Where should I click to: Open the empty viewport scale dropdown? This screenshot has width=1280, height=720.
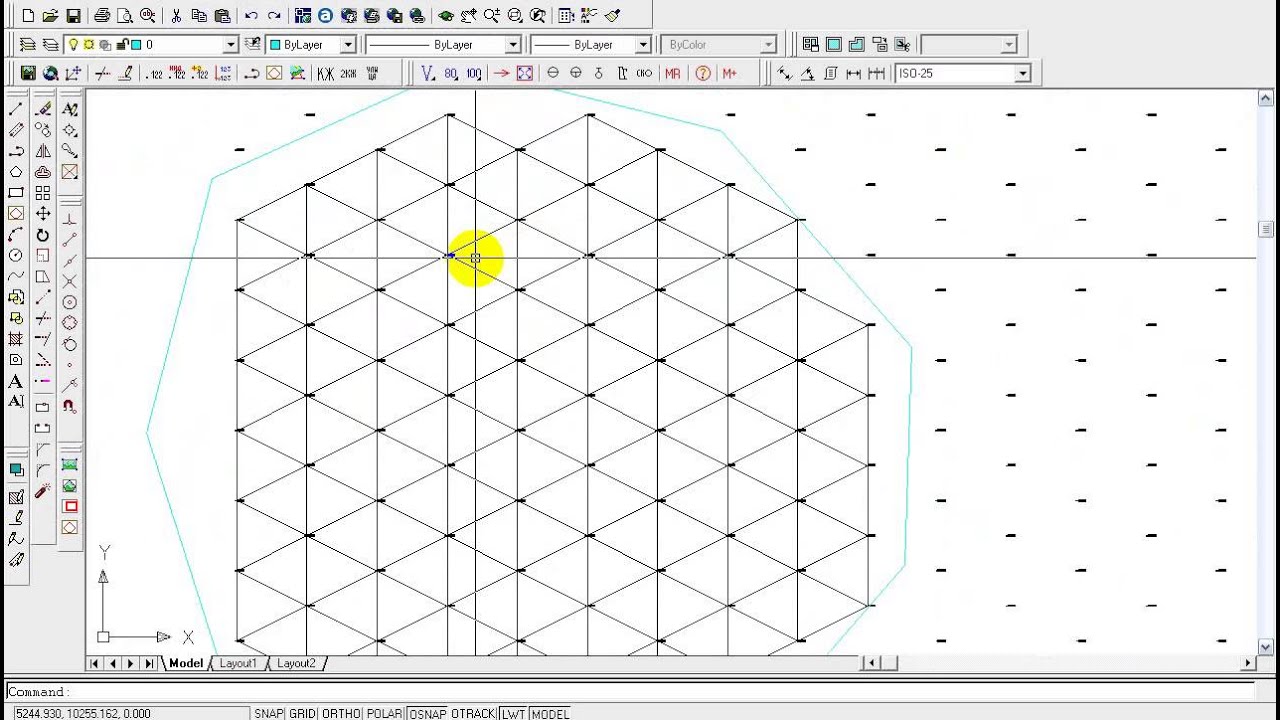(x=1008, y=45)
